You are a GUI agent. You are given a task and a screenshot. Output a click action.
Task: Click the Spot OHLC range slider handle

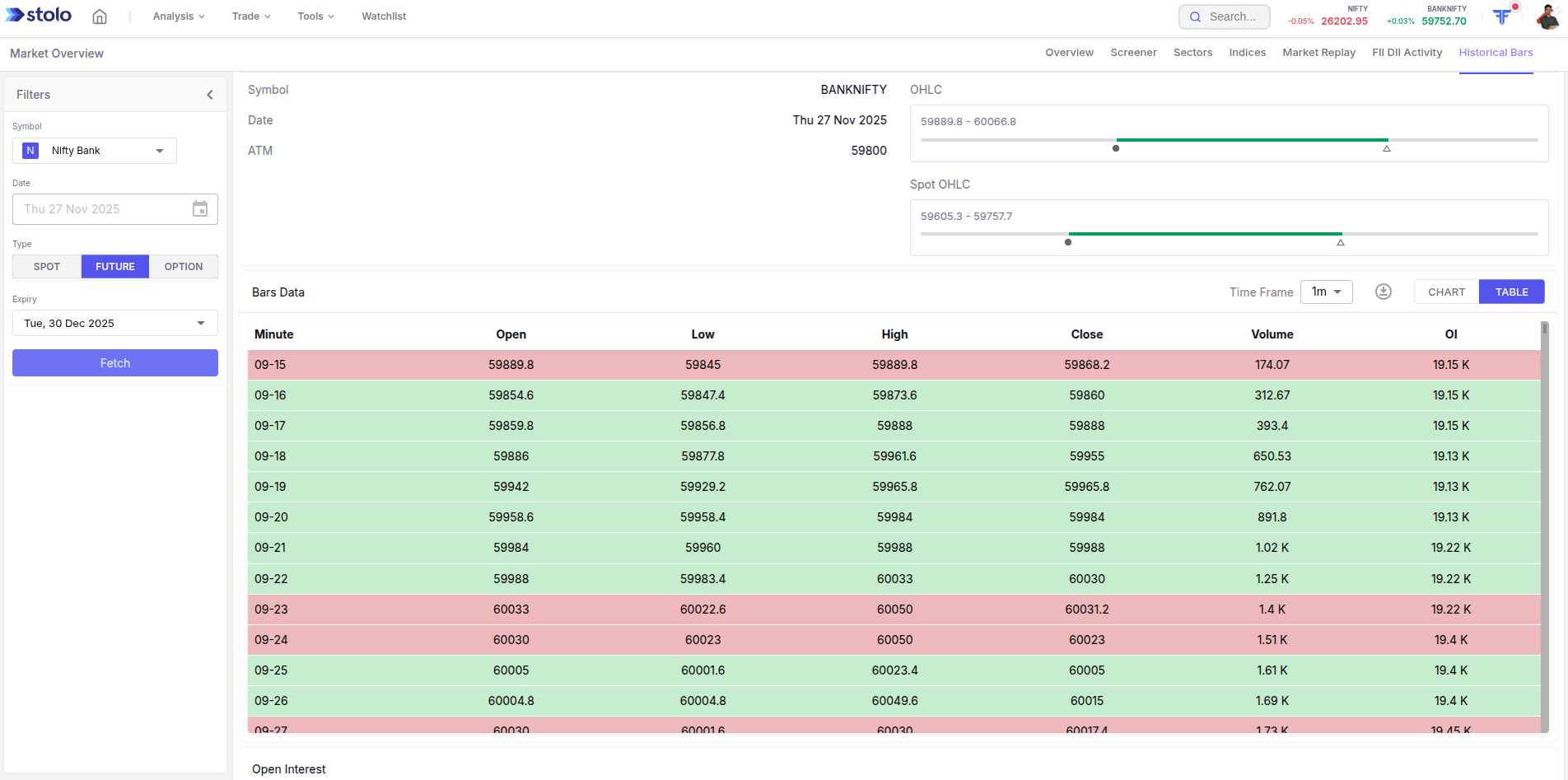(x=1068, y=242)
